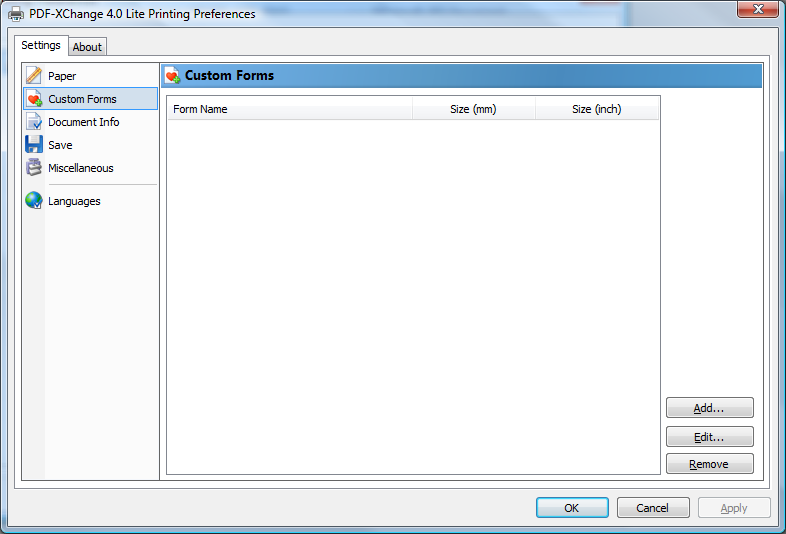Confirm with the OK button
Screen dimensions: 786x534
tap(572, 508)
